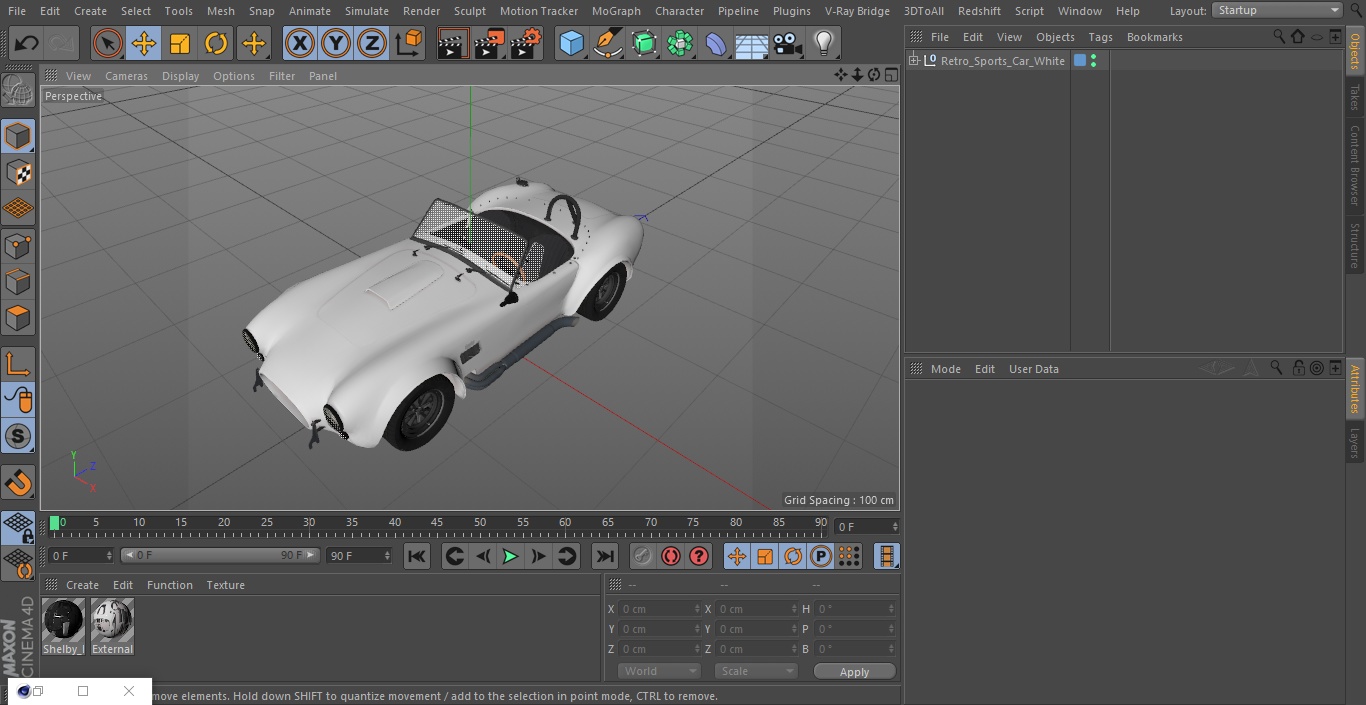The image size is (1366, 705).
Task: Toggle rotation keyframe recording
Action: pos(793,557)
